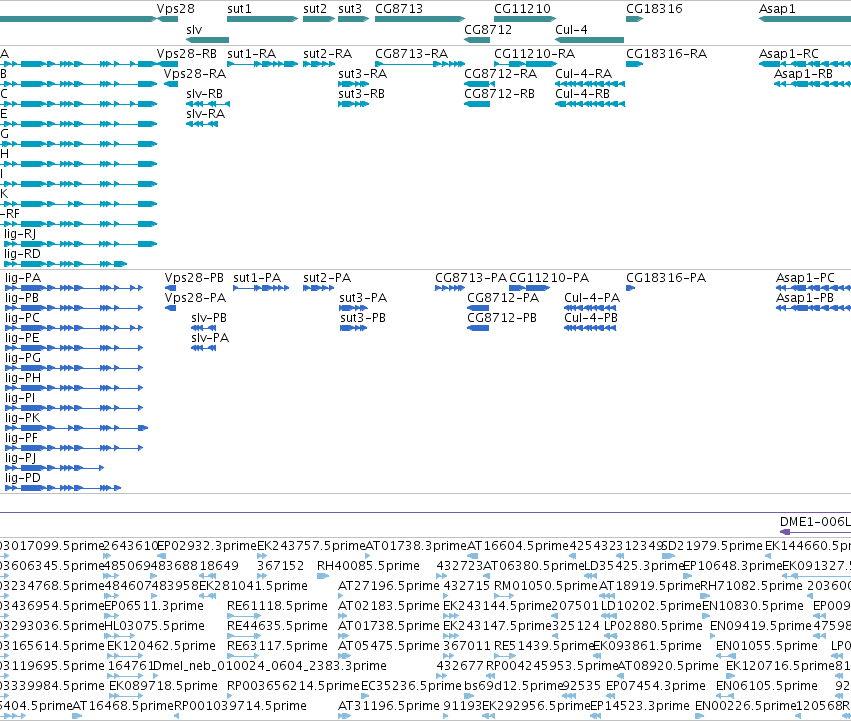
Task: Click the purple DME1-006L feature
Action: (815, 532)
